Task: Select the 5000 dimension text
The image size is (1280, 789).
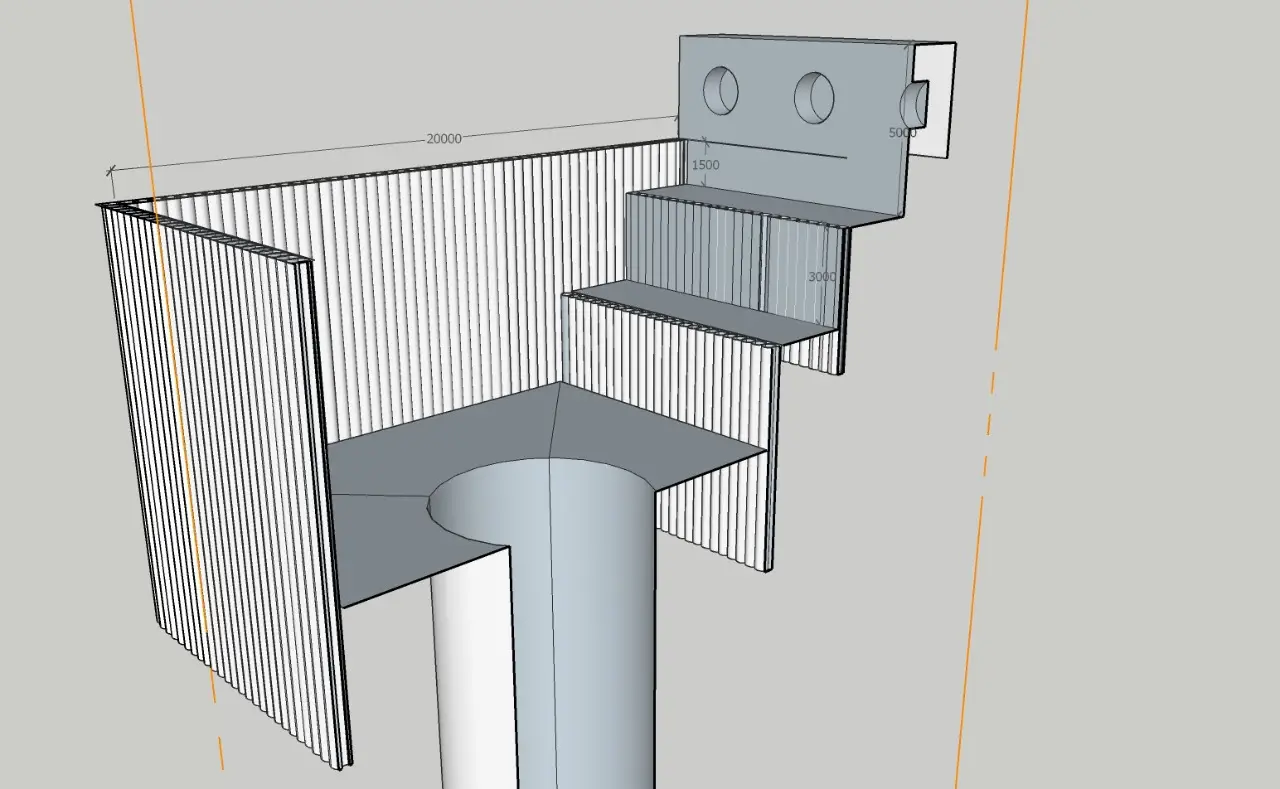Action: 902,132
